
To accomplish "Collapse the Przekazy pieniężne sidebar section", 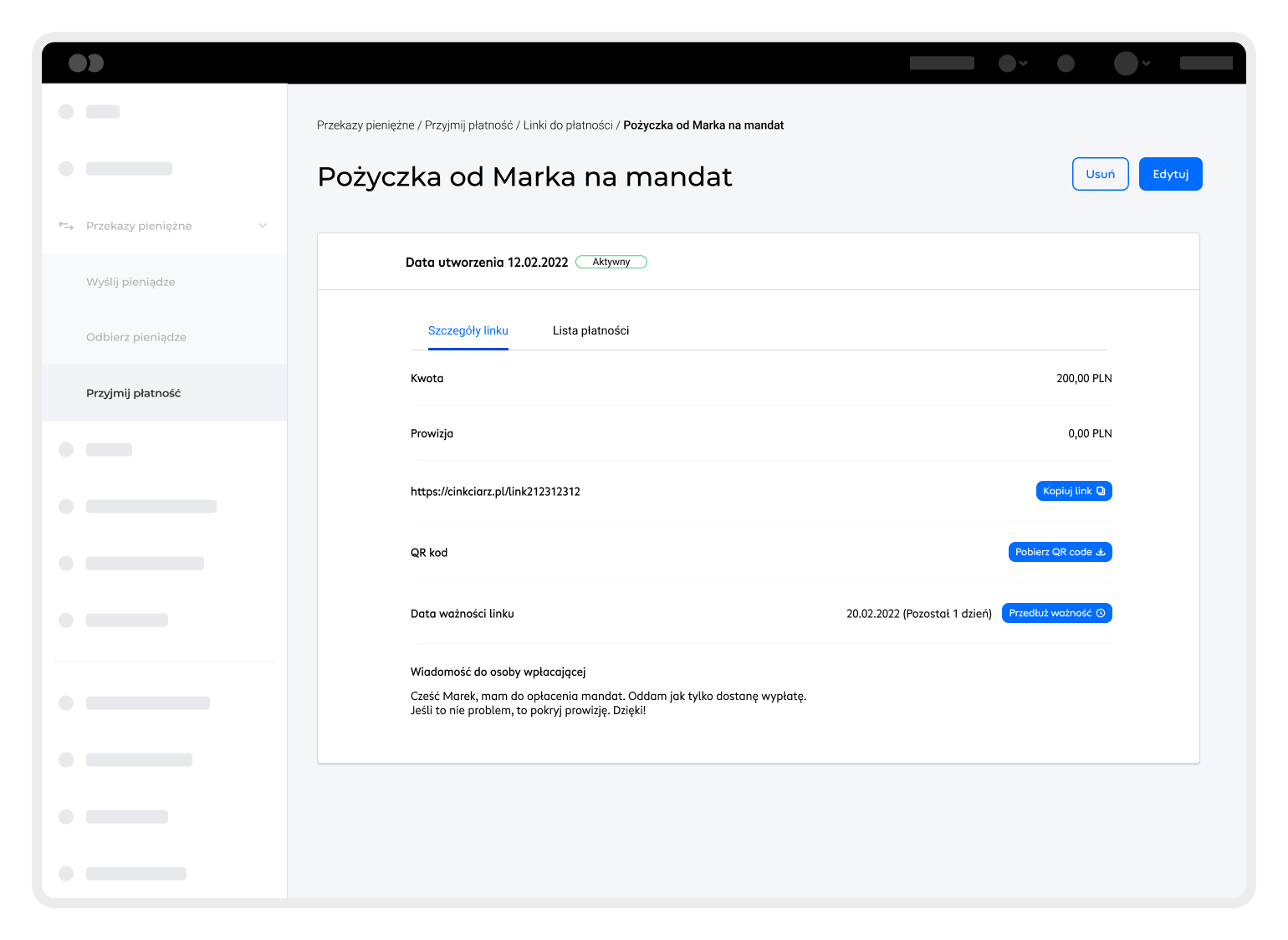I will point(263,226).
